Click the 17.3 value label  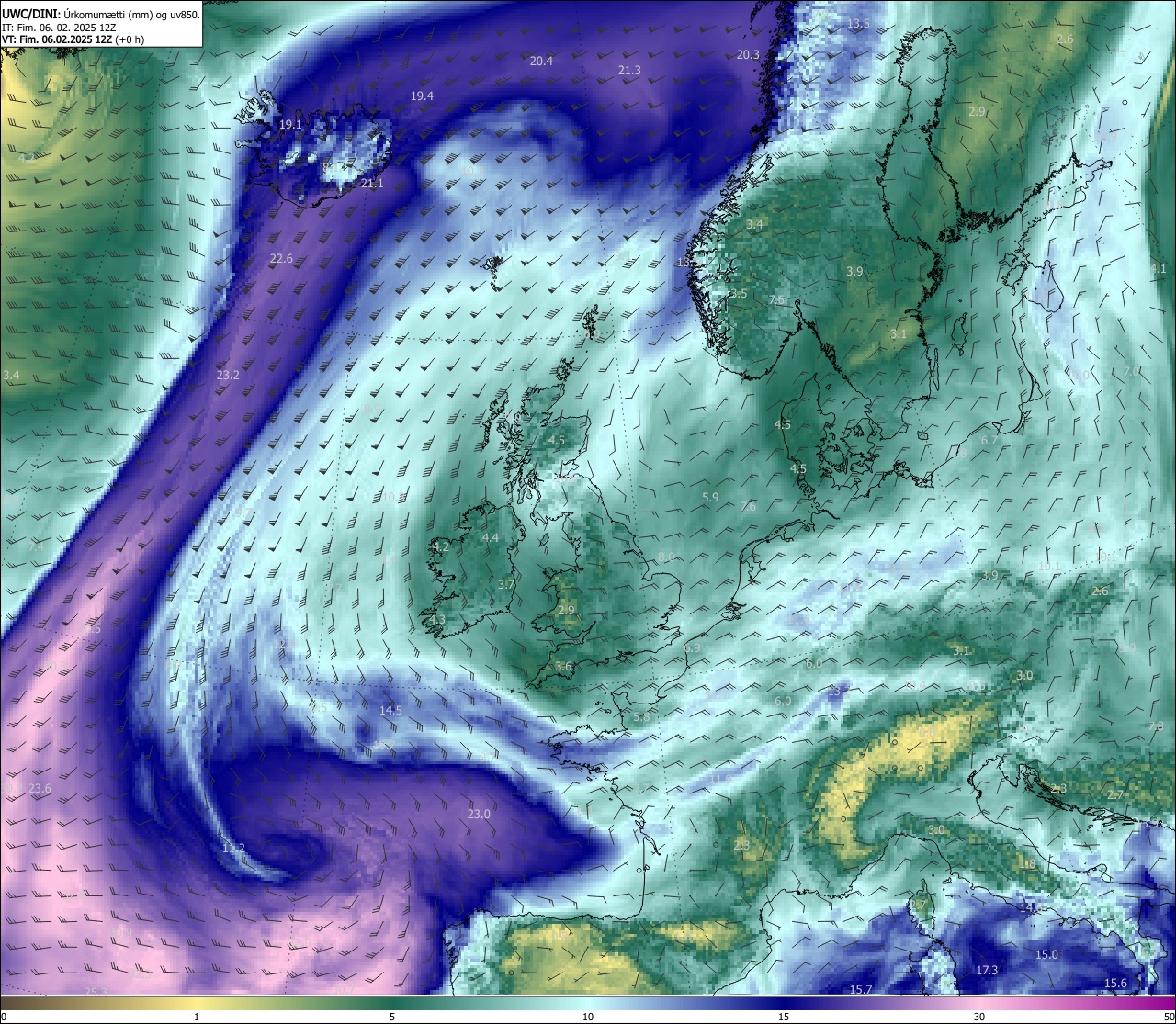[x=987, y=971]
